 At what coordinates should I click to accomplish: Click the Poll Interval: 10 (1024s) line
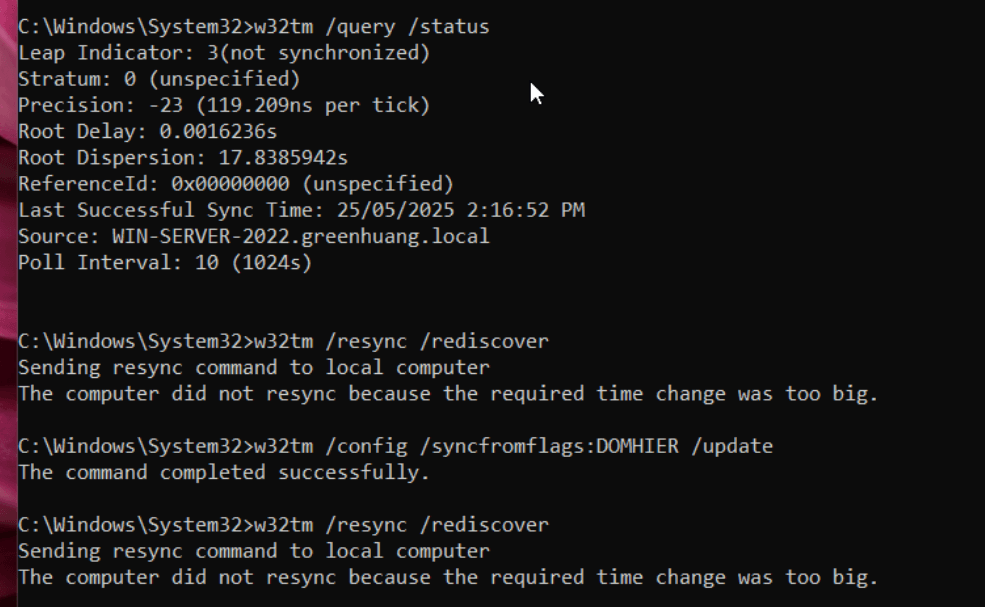click(165, 263)
